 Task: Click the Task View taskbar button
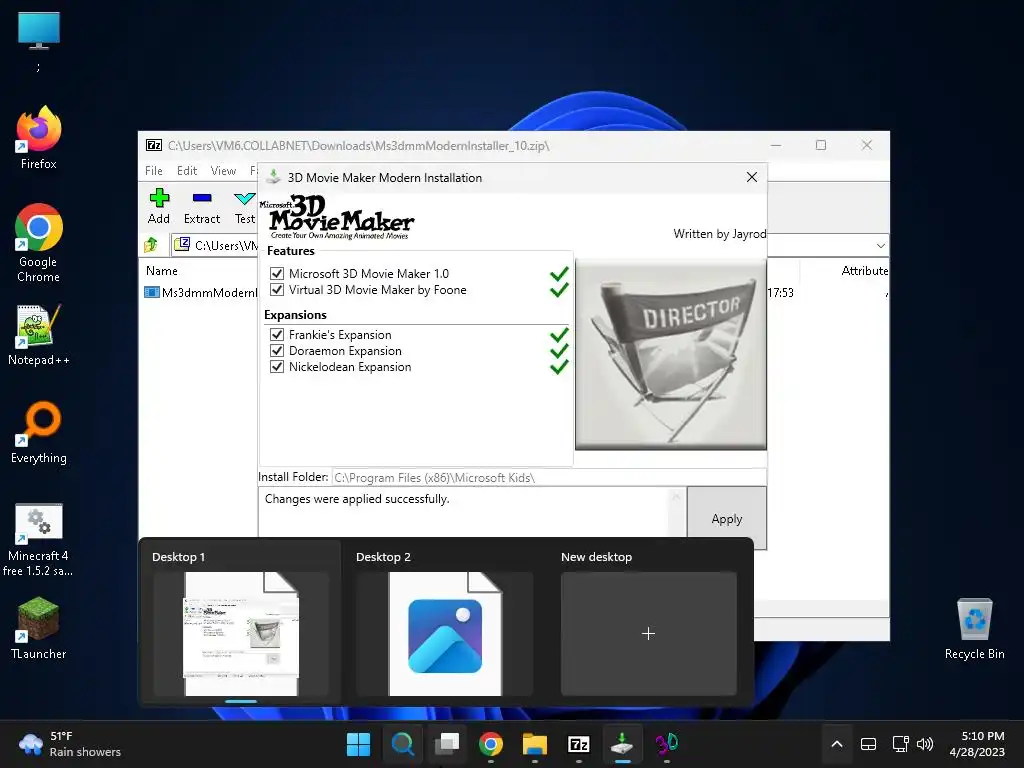tap(447, 744)
